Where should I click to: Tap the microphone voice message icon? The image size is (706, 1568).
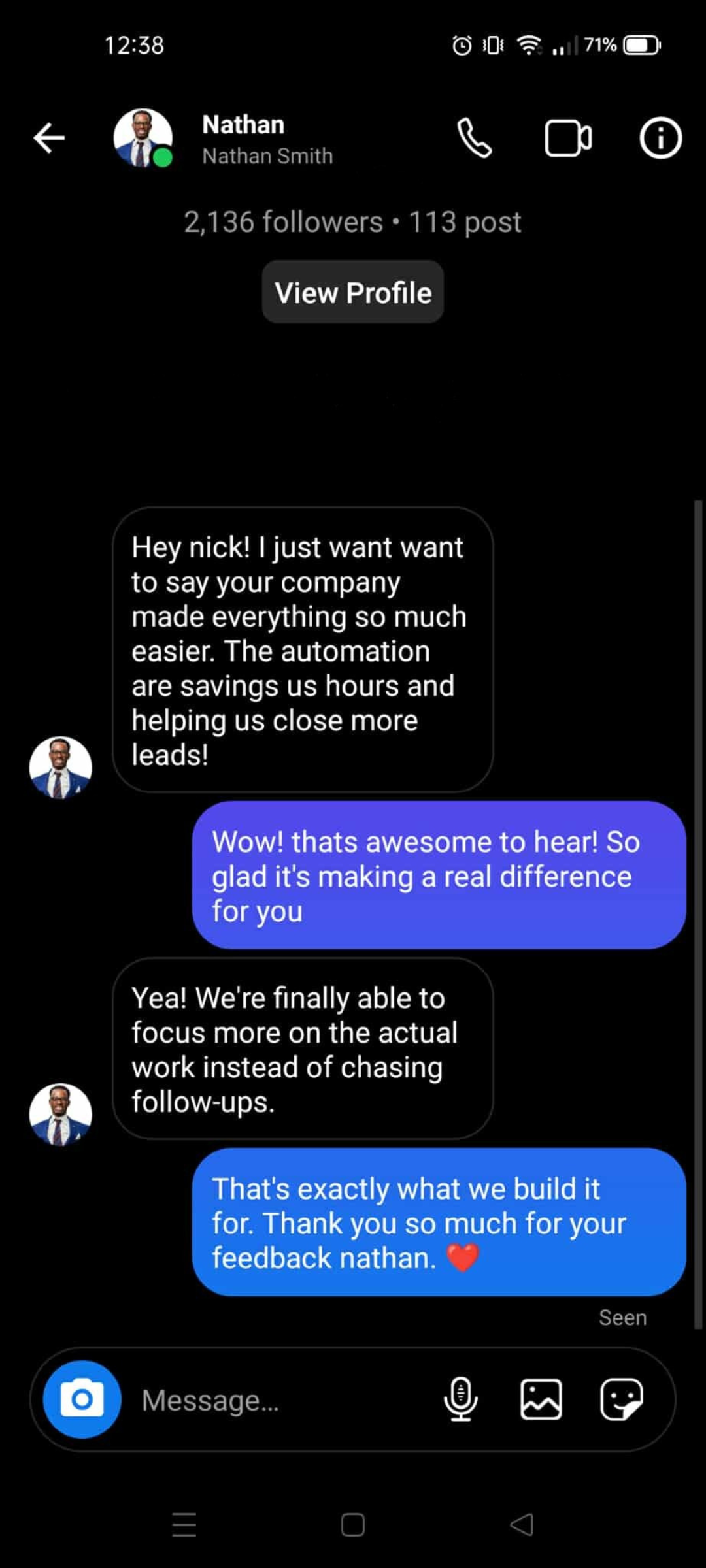point(461,1399)
